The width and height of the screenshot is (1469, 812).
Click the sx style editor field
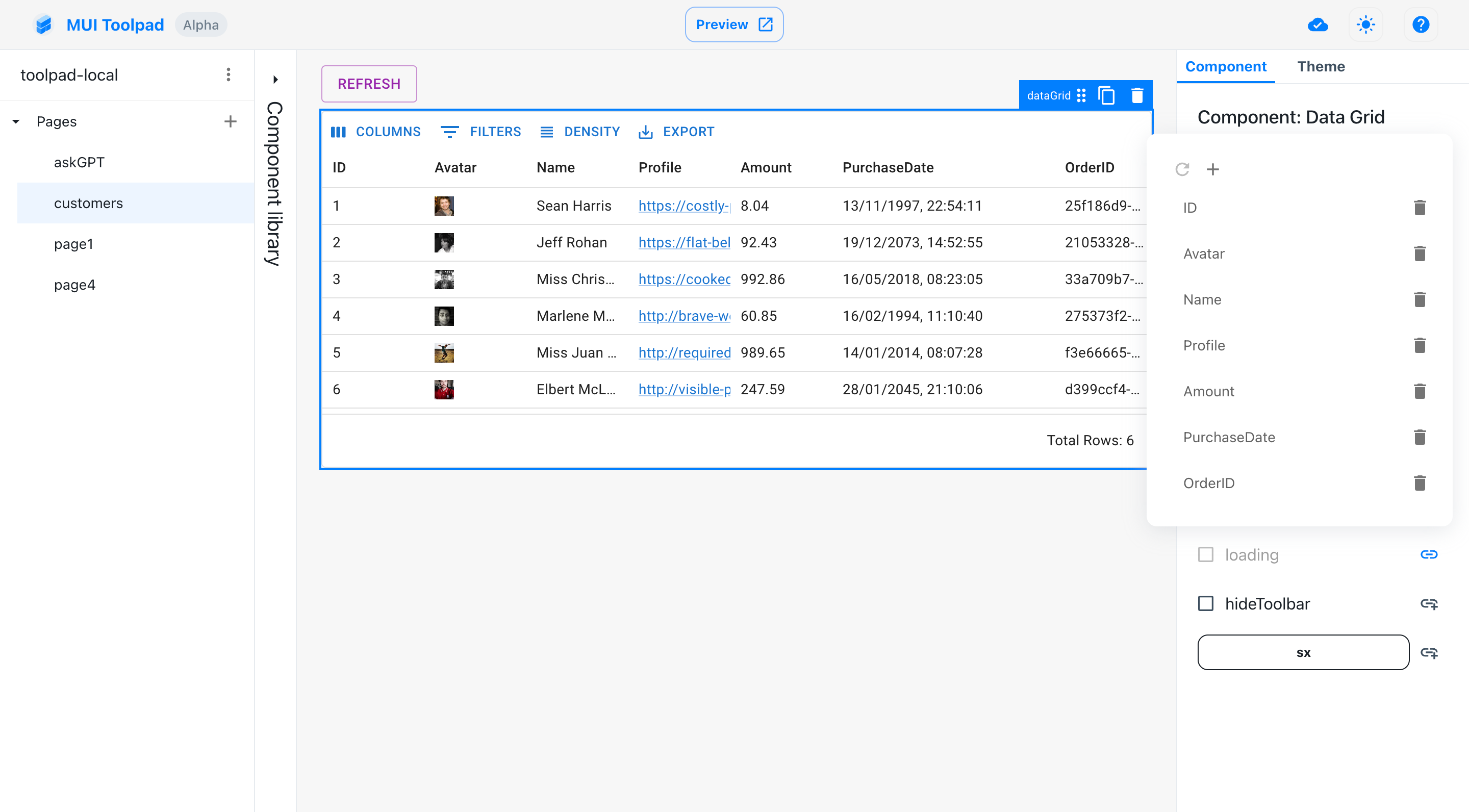(1303, 652)
